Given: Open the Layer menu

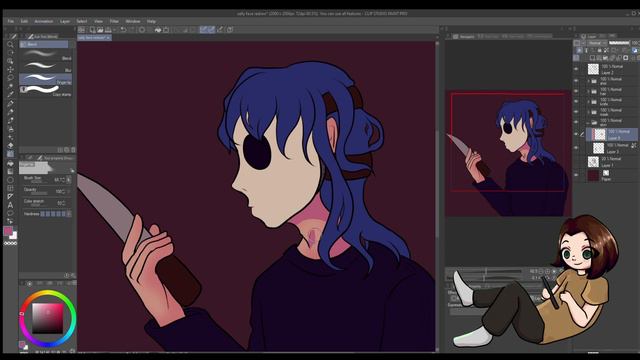Looking at the screenshot, I should pos(64,21).
